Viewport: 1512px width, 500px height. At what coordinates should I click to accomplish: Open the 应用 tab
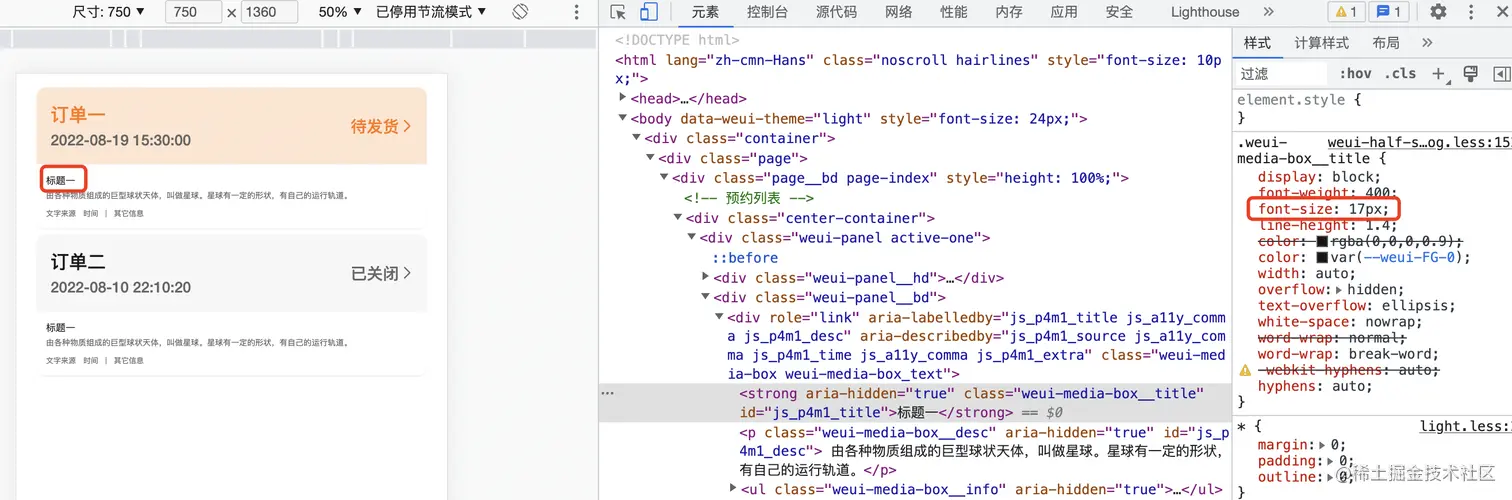pos(1063,12)
